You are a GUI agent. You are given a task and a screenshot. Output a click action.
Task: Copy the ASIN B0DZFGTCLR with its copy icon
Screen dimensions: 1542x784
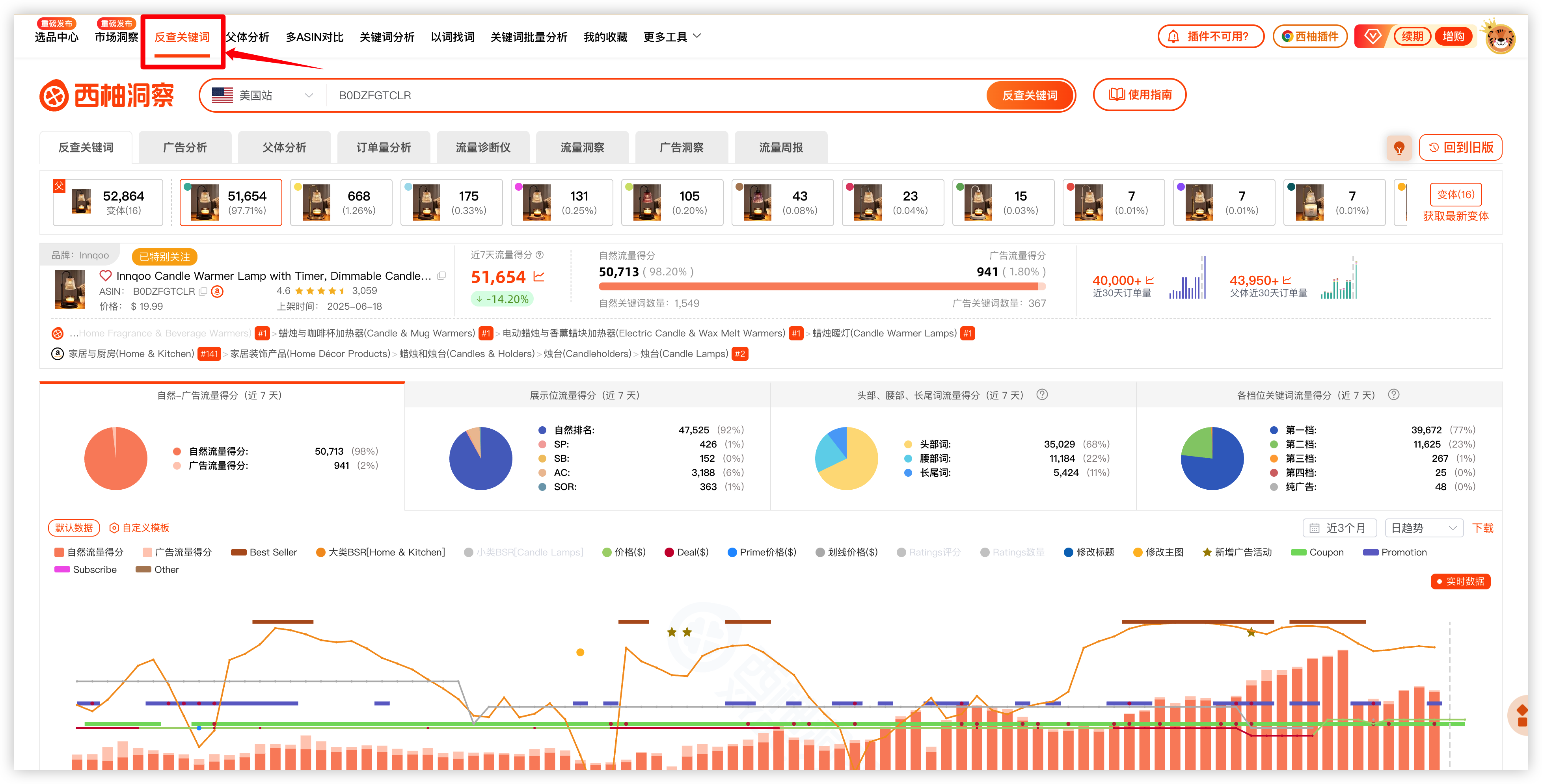203,292
